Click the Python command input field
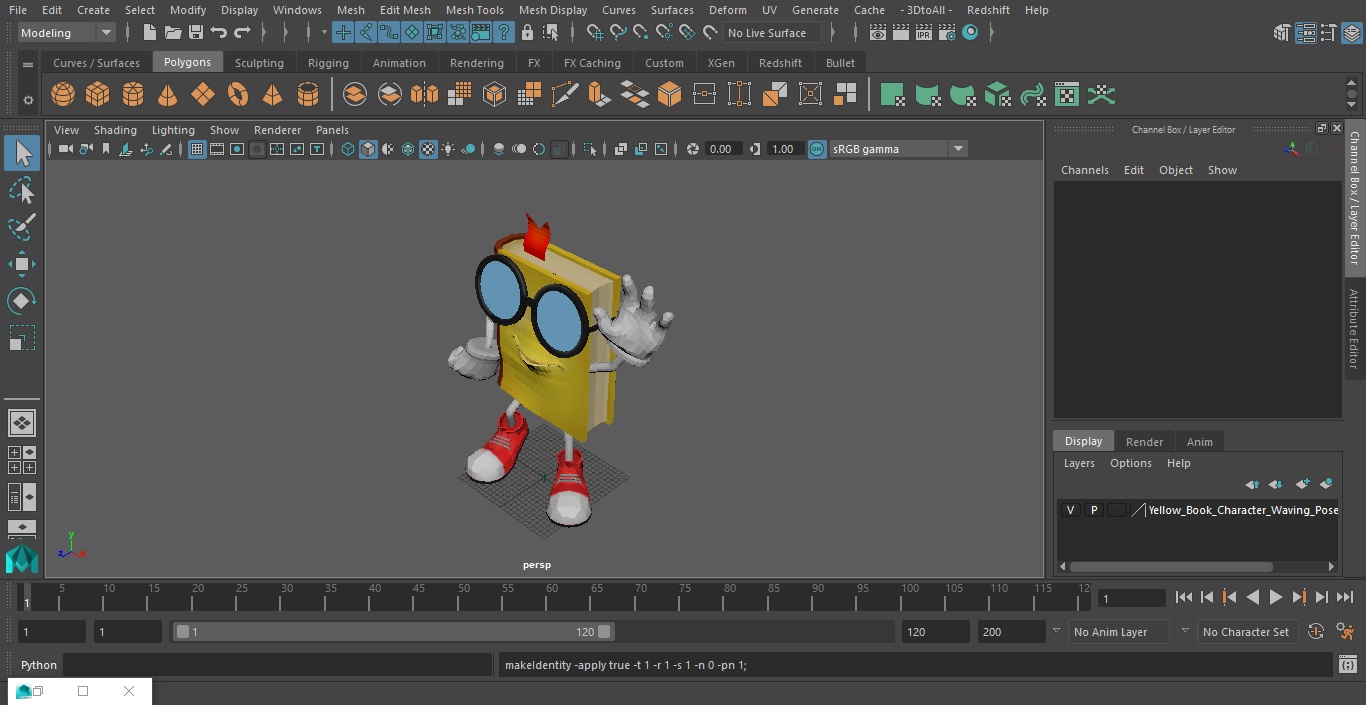The width and height of the screenshot is (1366, 705). [x=278, y=665]
